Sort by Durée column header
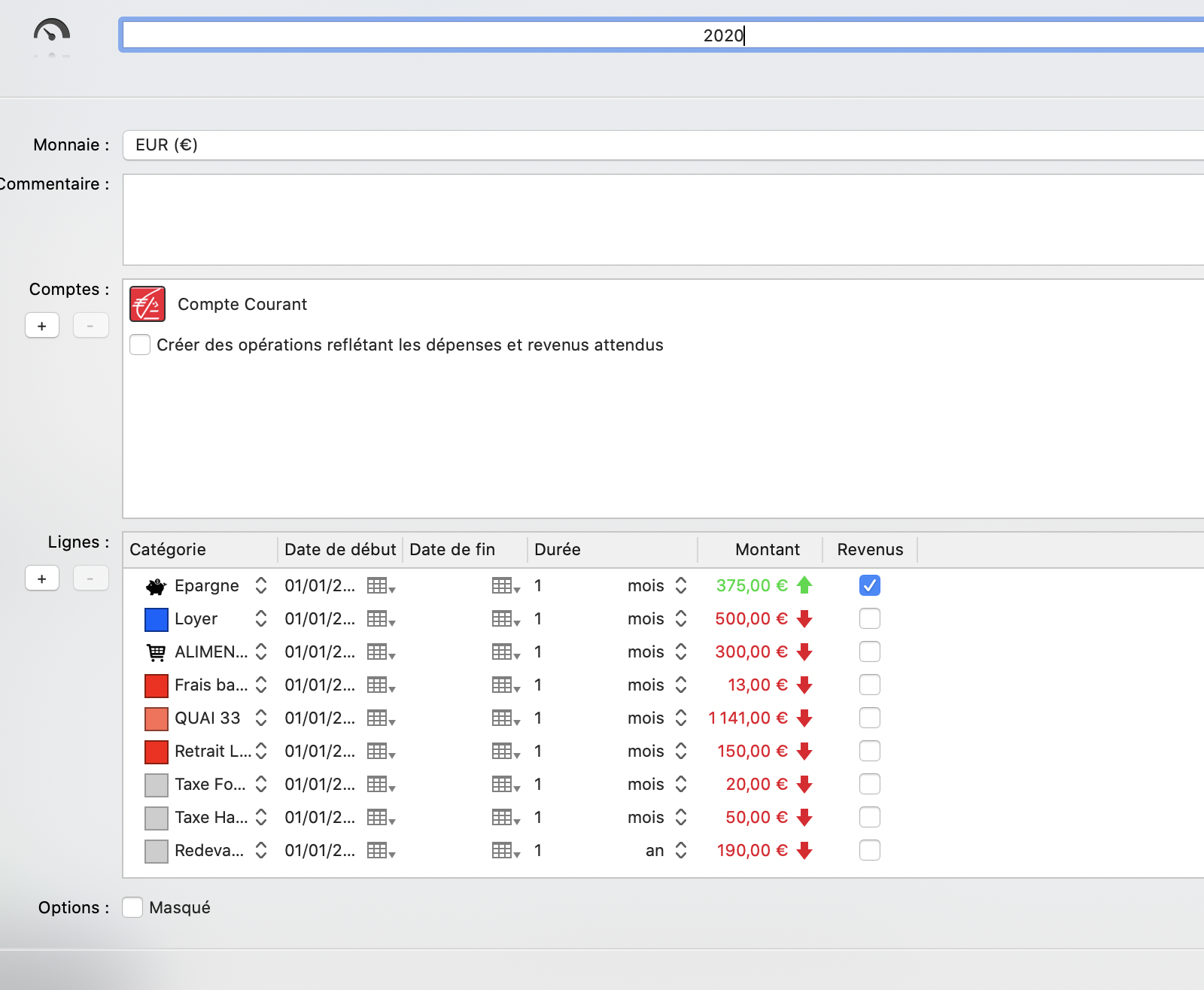This screenshot has height=990, width=1204. pos(613,550)
